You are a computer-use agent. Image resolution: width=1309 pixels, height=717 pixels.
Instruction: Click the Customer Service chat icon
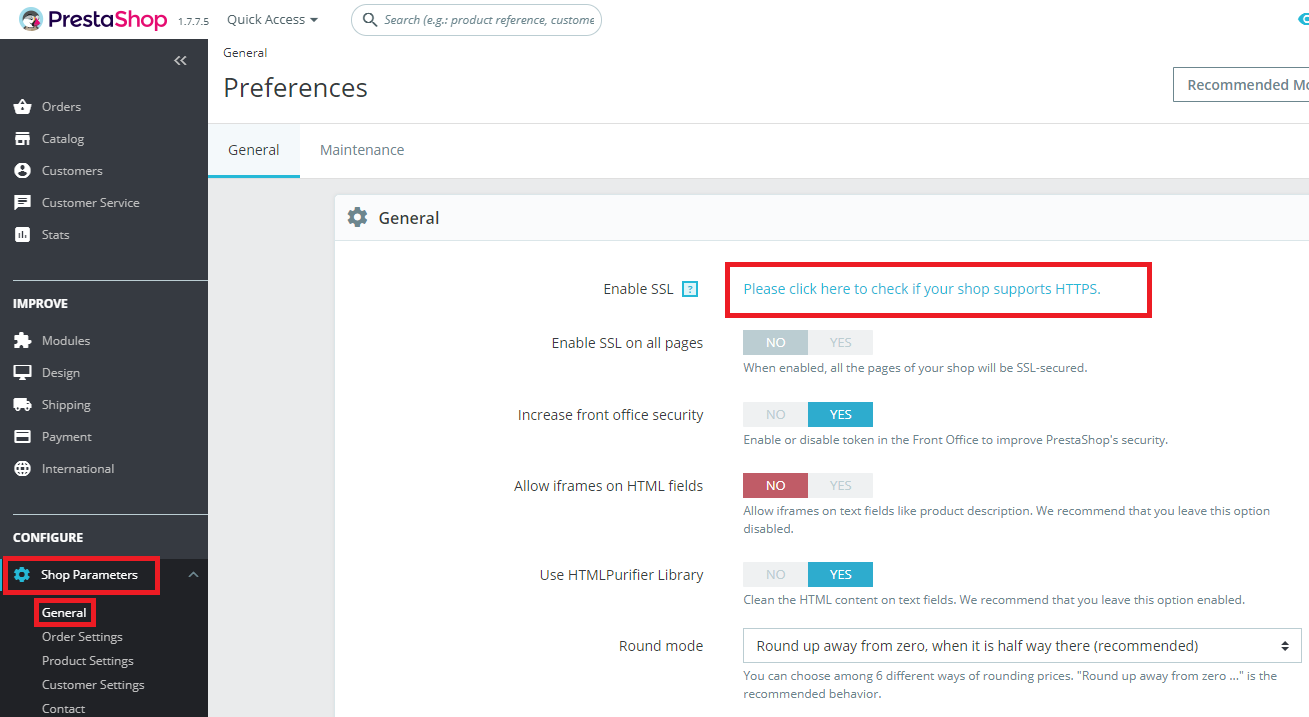pos(22,203)
